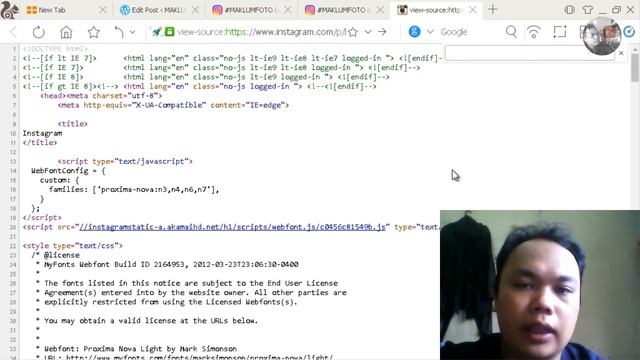Go to the home page
Viewport: 640px width, 360px height.
[66, 32]
